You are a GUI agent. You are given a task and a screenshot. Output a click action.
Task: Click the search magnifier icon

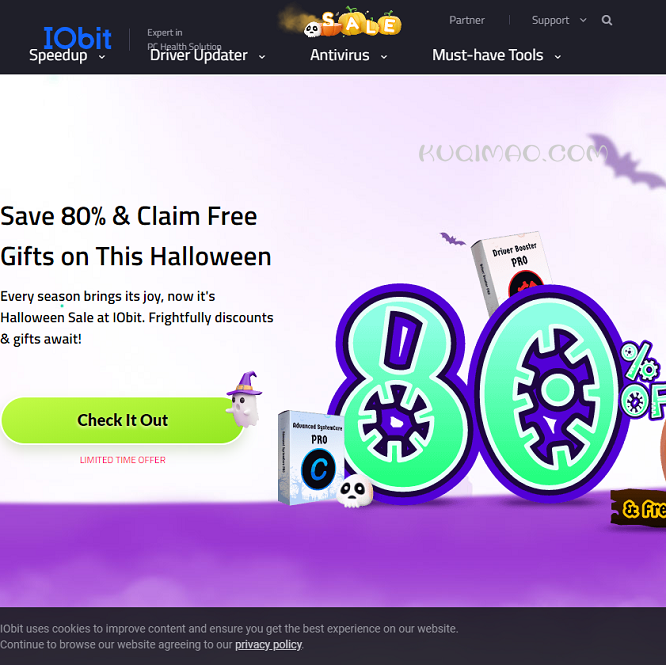[607, 20]
